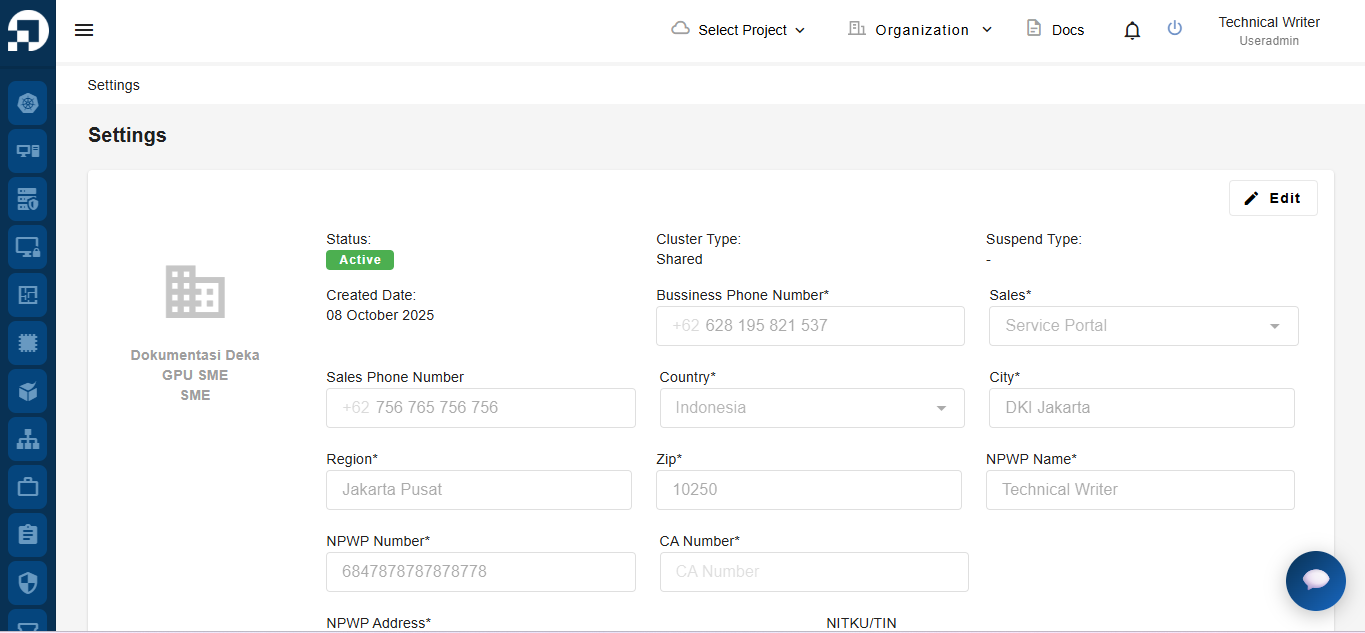The image size is (1365, 633).
Task: Toggle the hamburger navigation menu
Action: (x=84, y=30)
